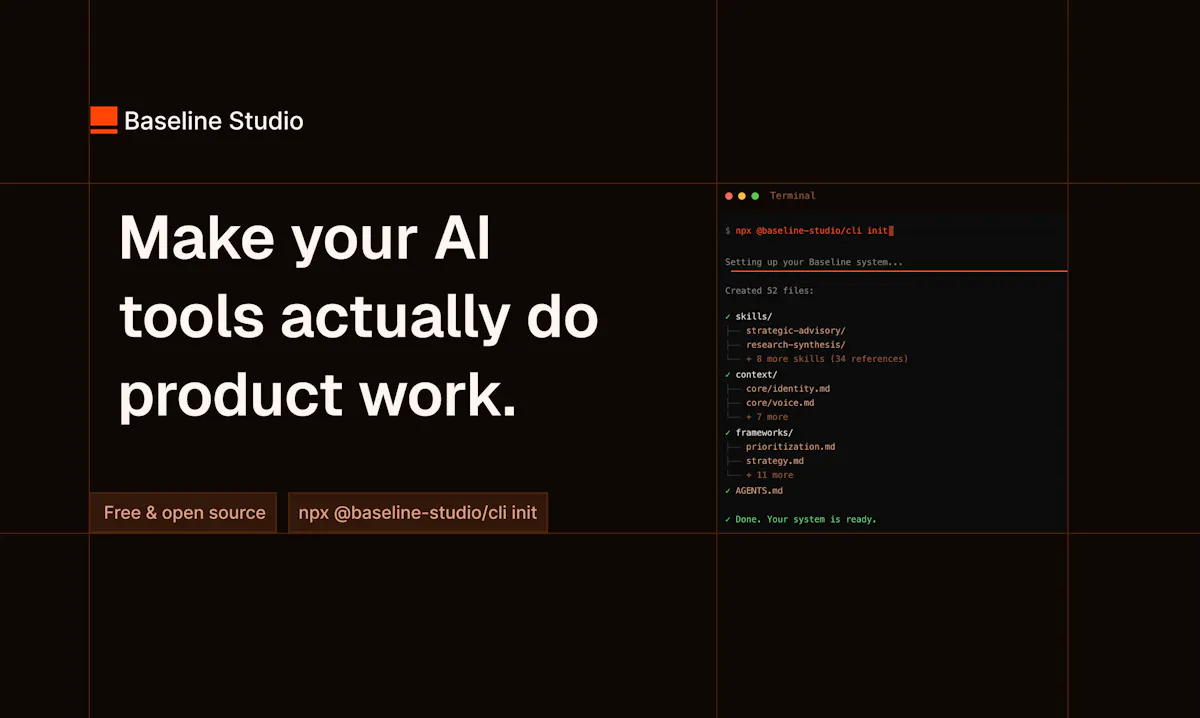The image size is (1200, 718).
Task: Click the + 7 more line
Action: click(x=767, y=417)
